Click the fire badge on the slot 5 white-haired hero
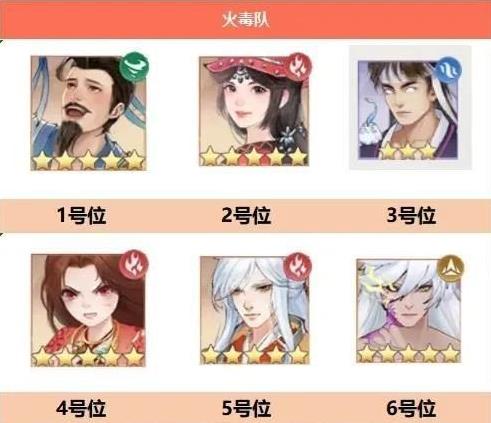This screenshot has width=491, height=423. pyautogui.click(x=297, y=266)
